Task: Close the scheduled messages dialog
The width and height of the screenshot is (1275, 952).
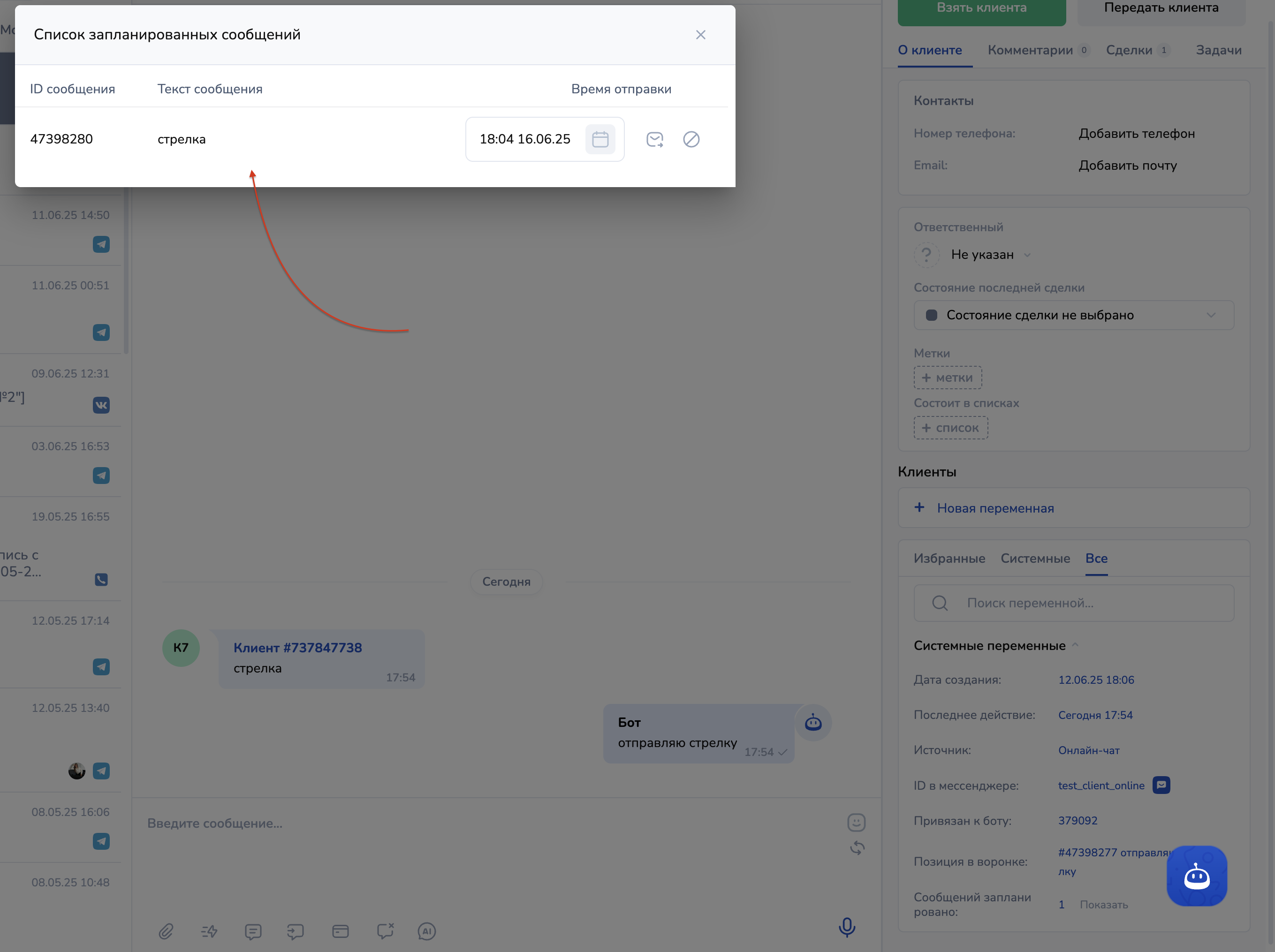Action: click(700, 35)
